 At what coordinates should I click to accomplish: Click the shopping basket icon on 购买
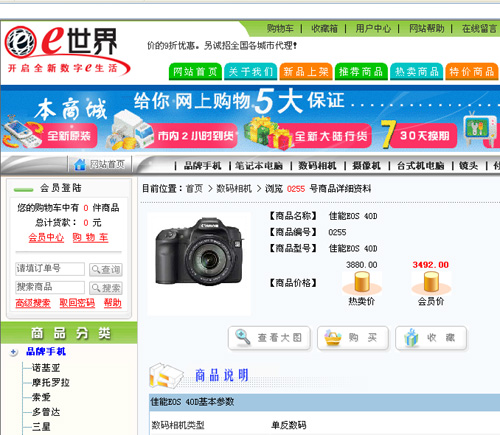[333, 338]
